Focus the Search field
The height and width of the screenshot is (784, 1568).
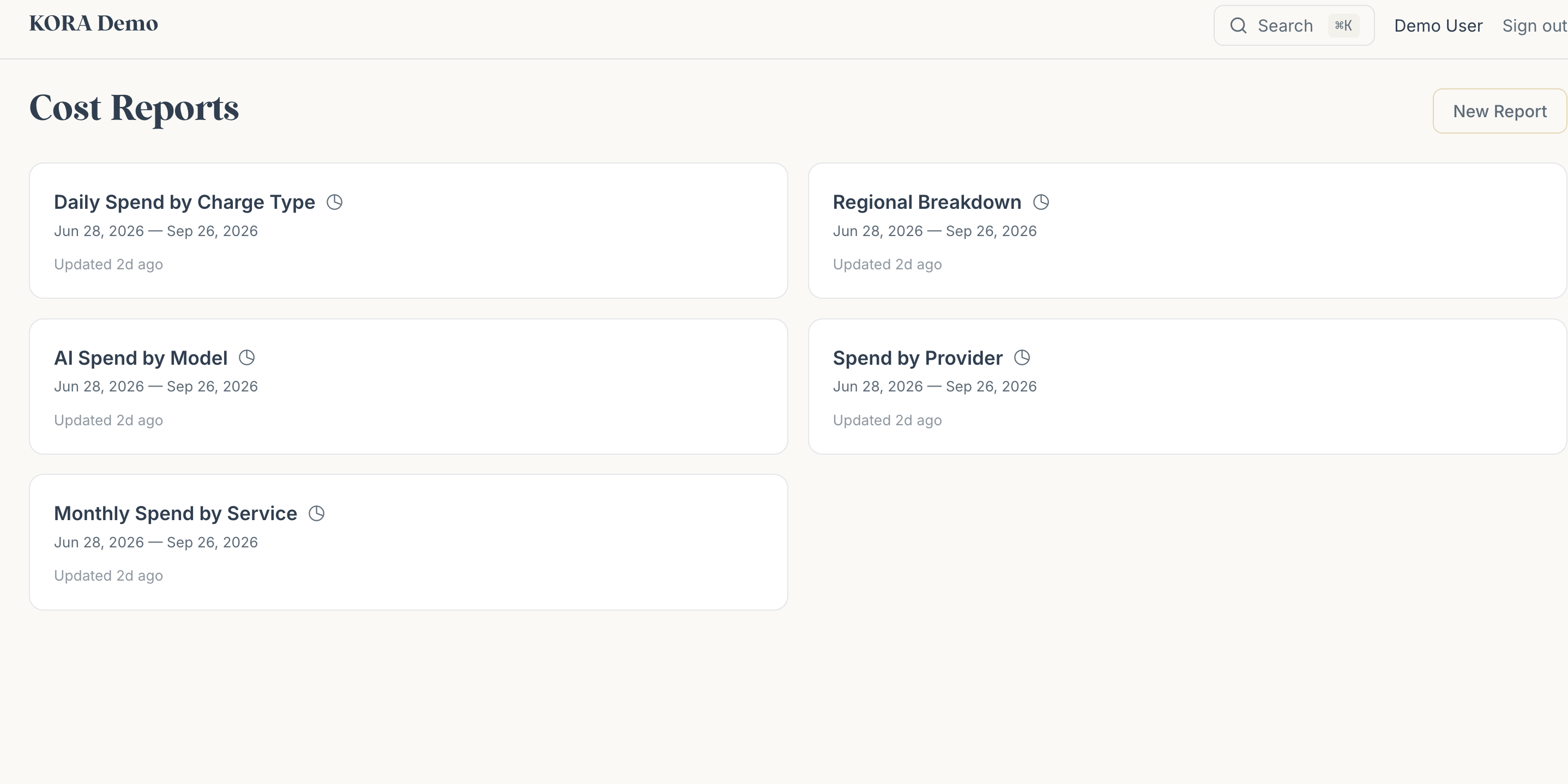pyautogui.click(x=1293, y=26)
